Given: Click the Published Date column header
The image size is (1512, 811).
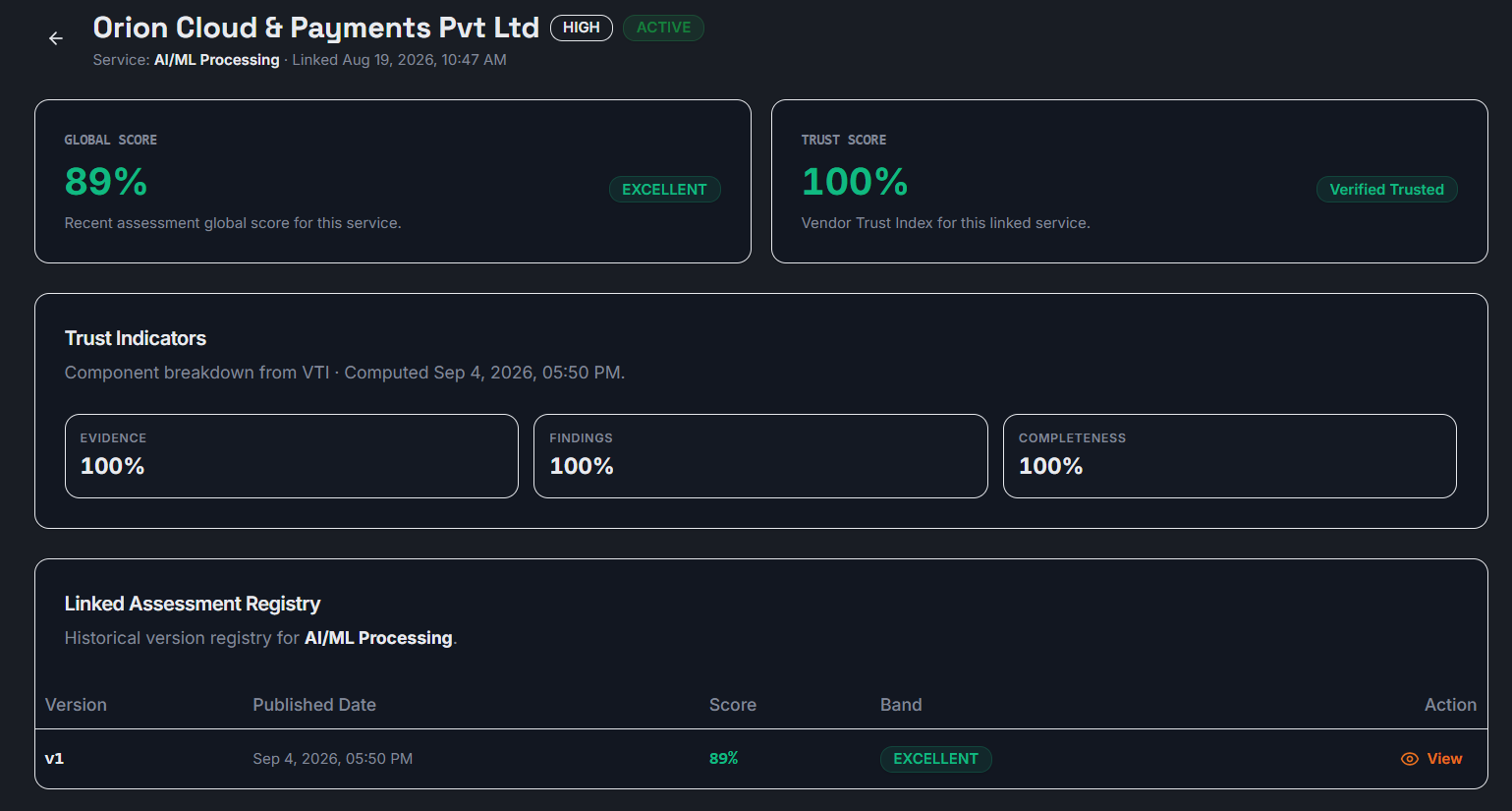Looking at the screenshot, I should click(314, 705).
